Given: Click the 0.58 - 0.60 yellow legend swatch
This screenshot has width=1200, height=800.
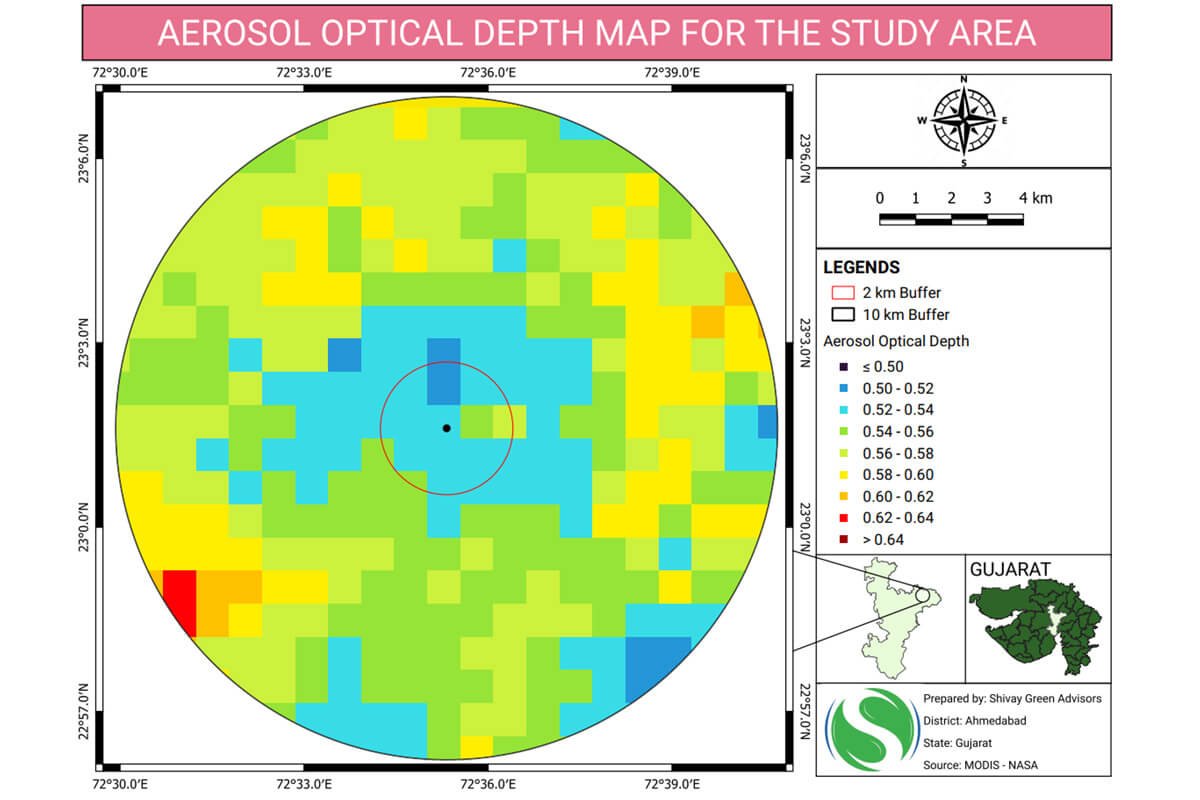Looking at the screenshot, I should coord(844,475).
